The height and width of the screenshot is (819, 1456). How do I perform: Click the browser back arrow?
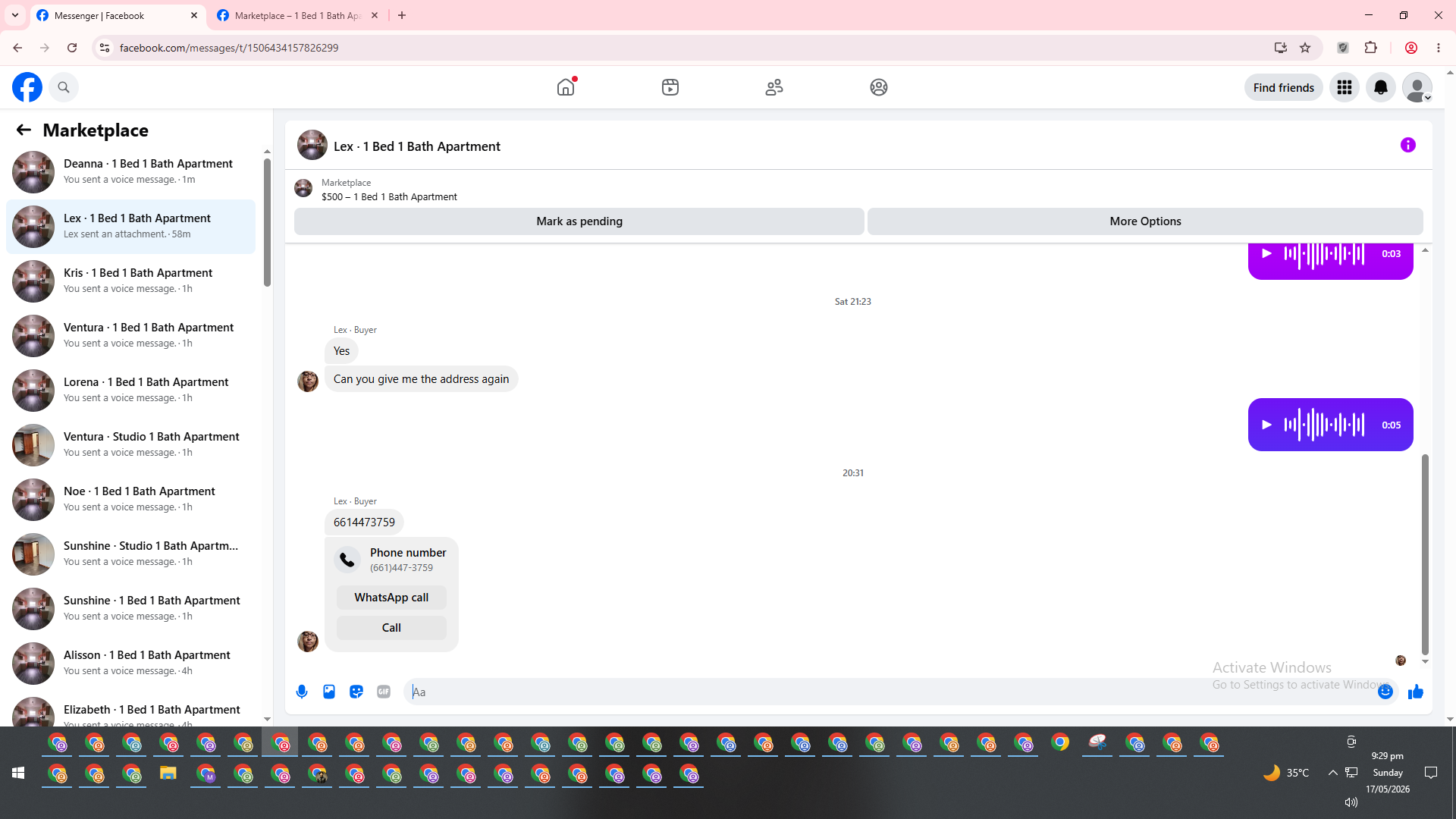17,48
